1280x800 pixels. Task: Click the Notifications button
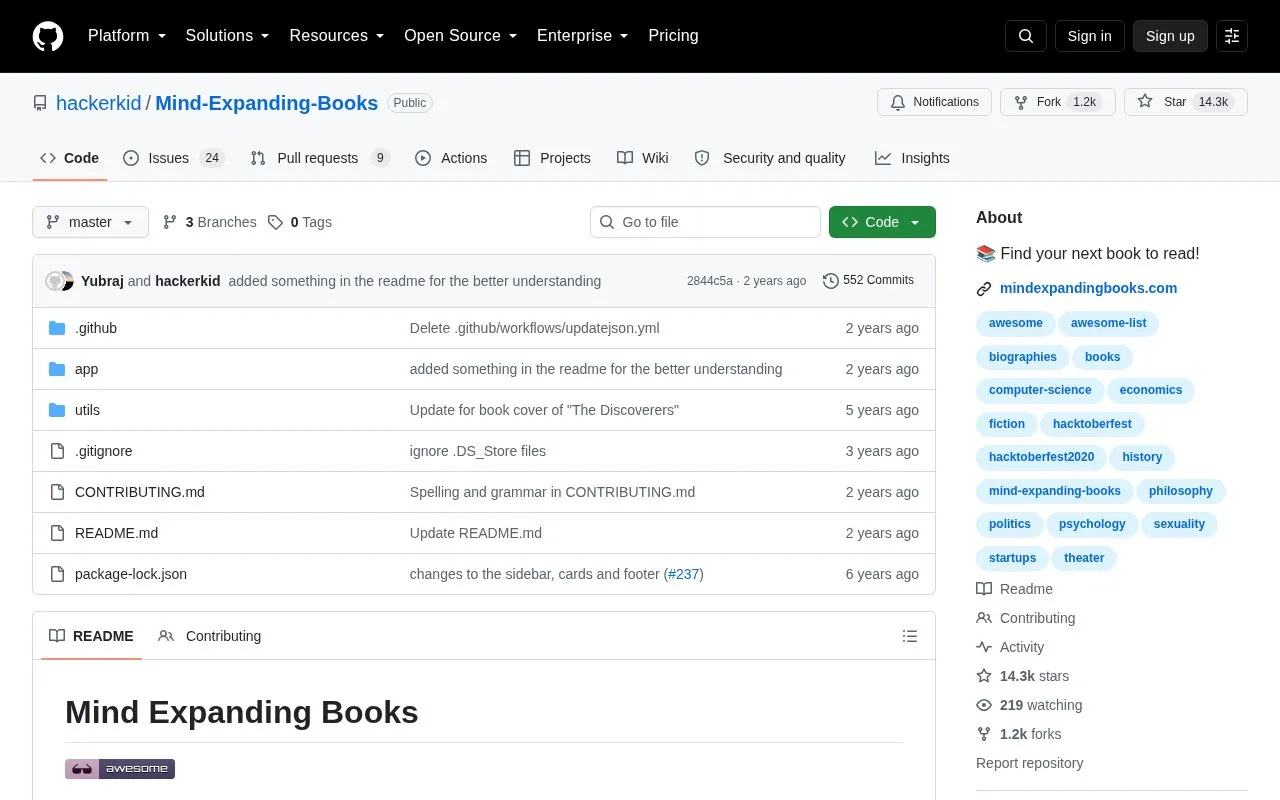934,102
